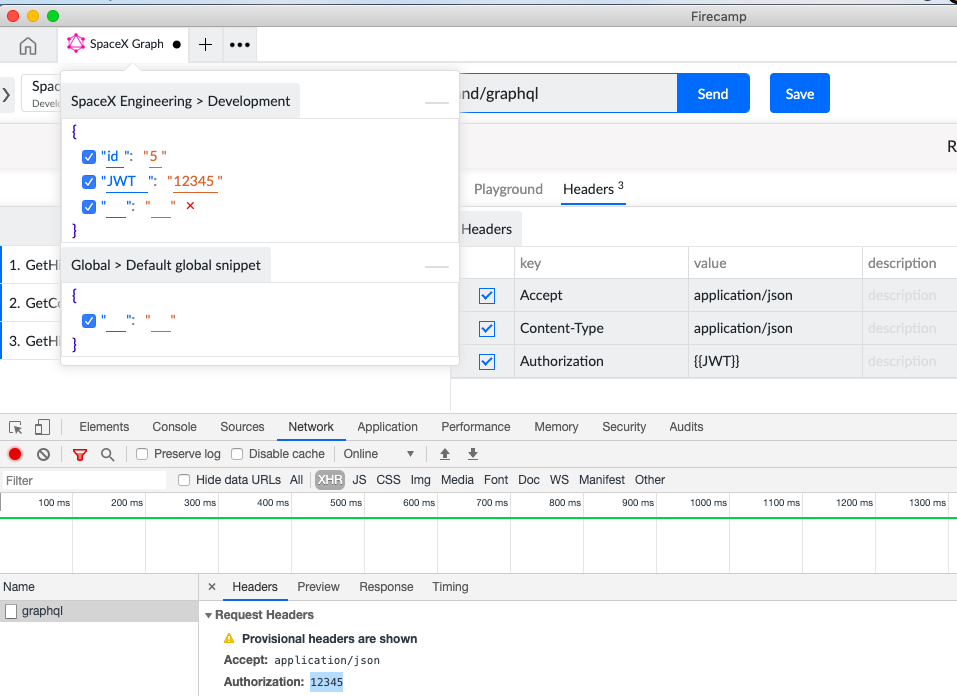Disable the Accept header checkbox
The image size is (957, 696).
pos(487,296)
